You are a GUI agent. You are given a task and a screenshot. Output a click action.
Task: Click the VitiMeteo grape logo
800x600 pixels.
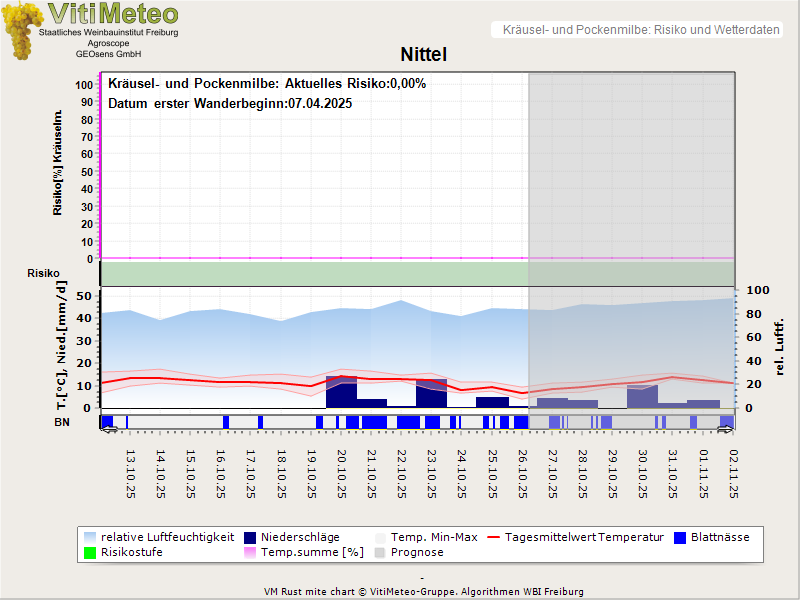point(20,30)
